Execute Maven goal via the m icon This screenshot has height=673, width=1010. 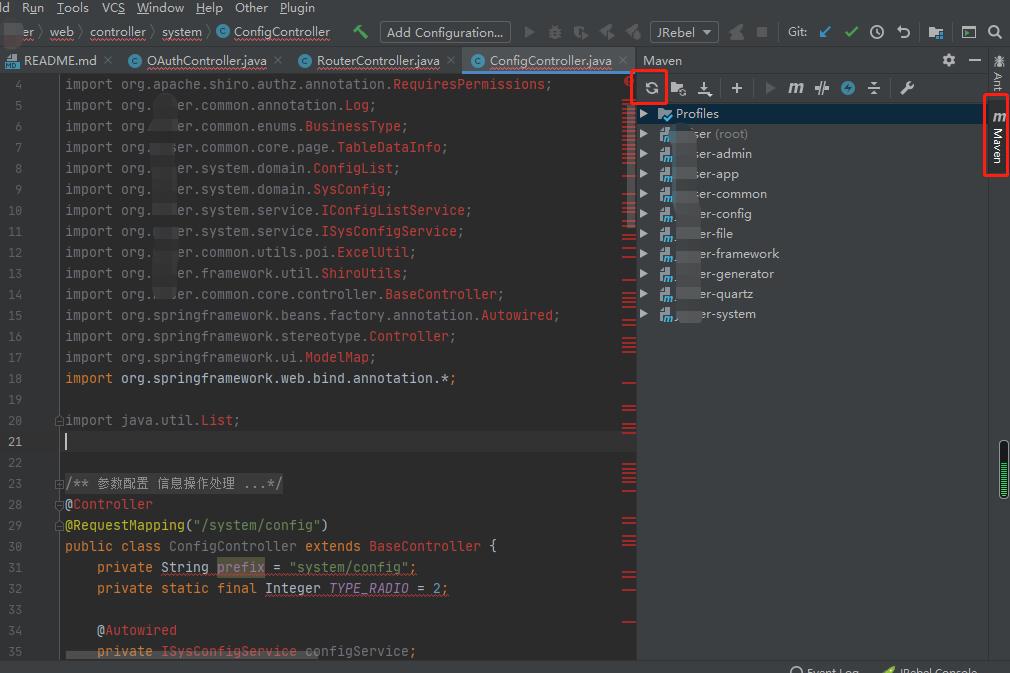coord(796,88)
